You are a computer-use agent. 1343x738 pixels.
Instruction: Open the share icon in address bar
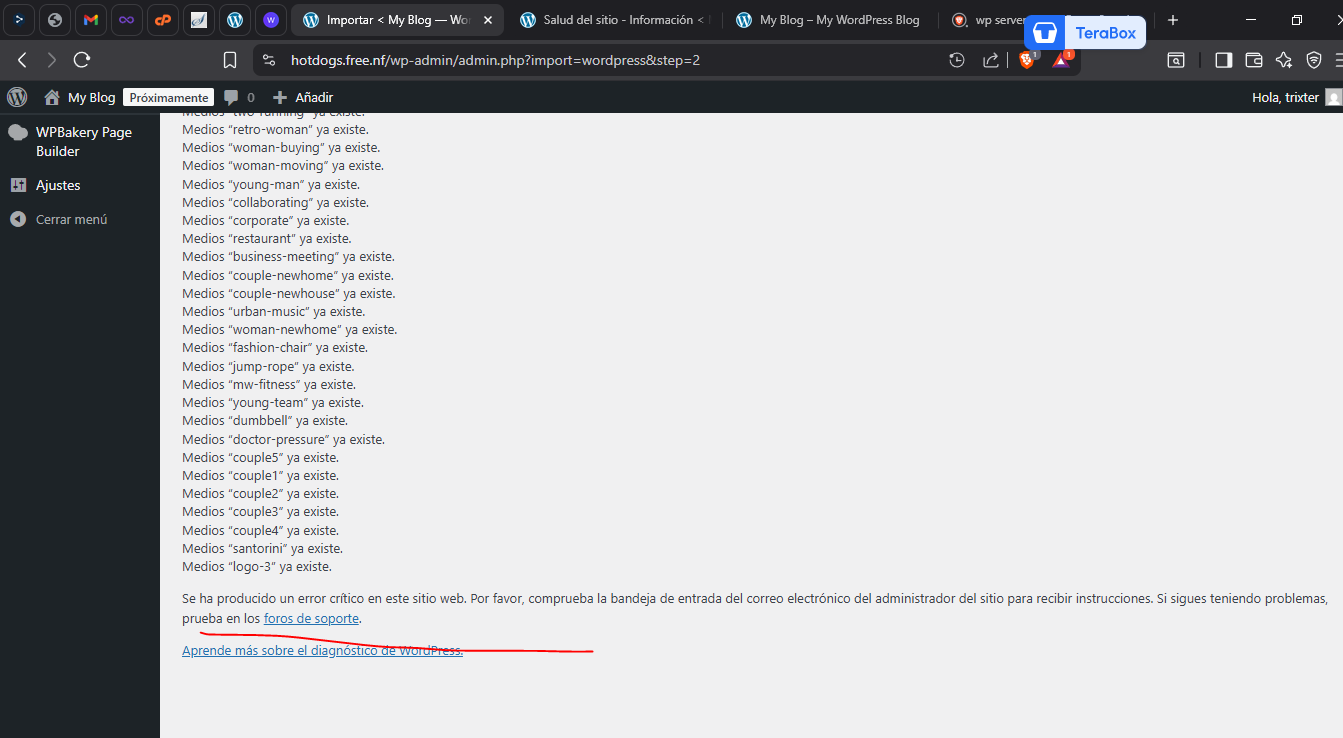click(990, 60)
